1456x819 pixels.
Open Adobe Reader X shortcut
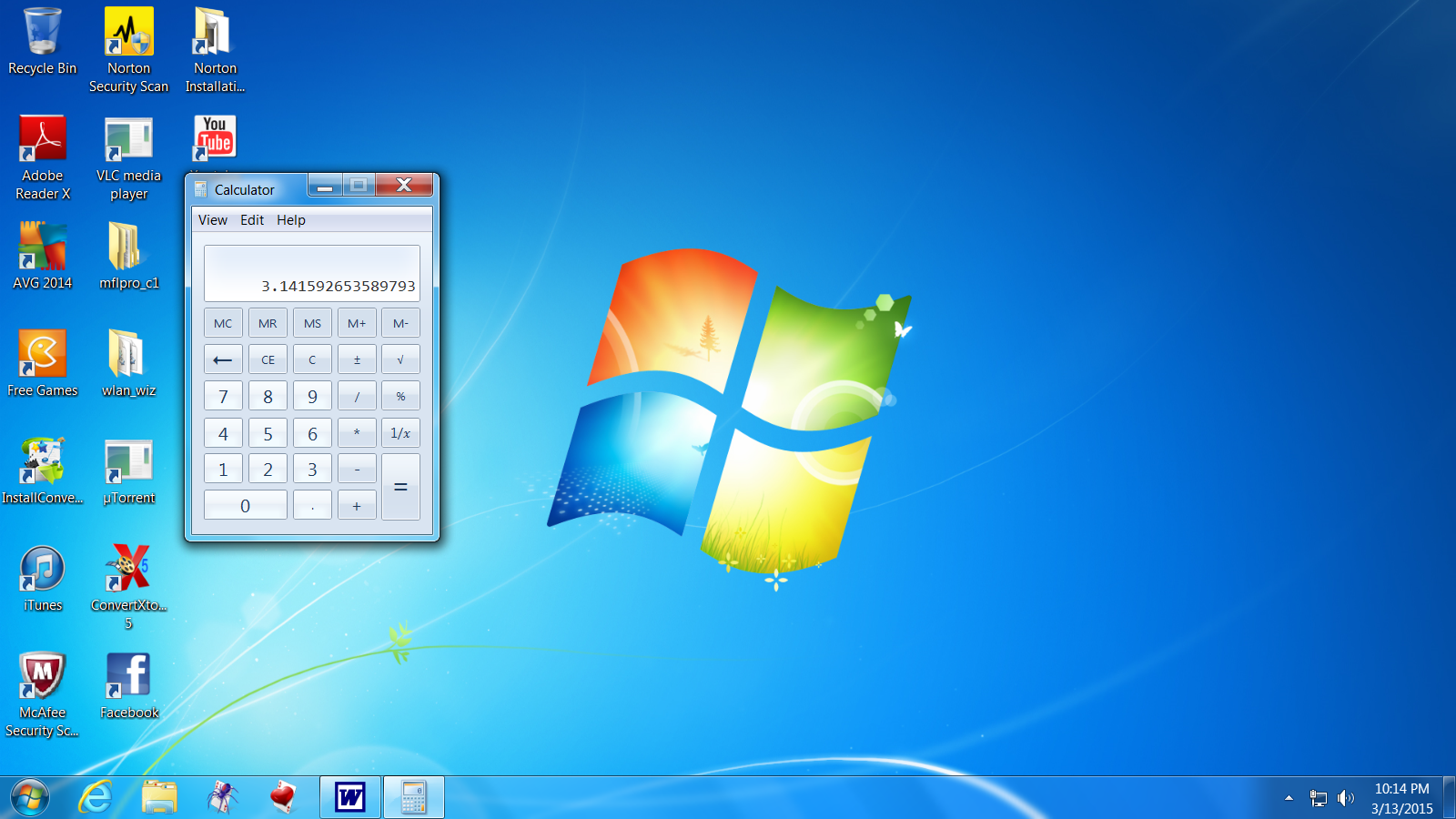(42, 157)
